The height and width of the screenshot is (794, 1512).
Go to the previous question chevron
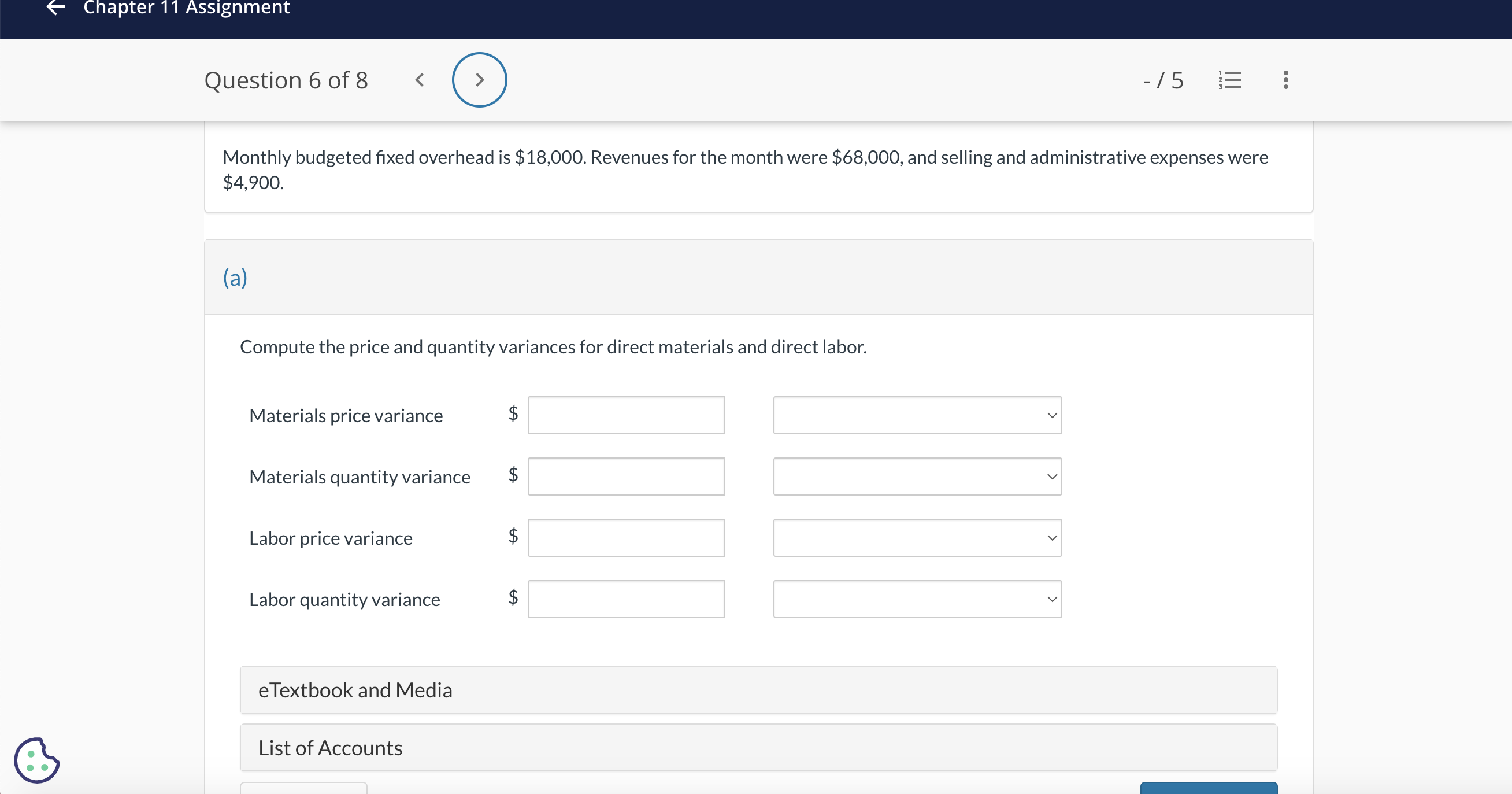[419, 80]
